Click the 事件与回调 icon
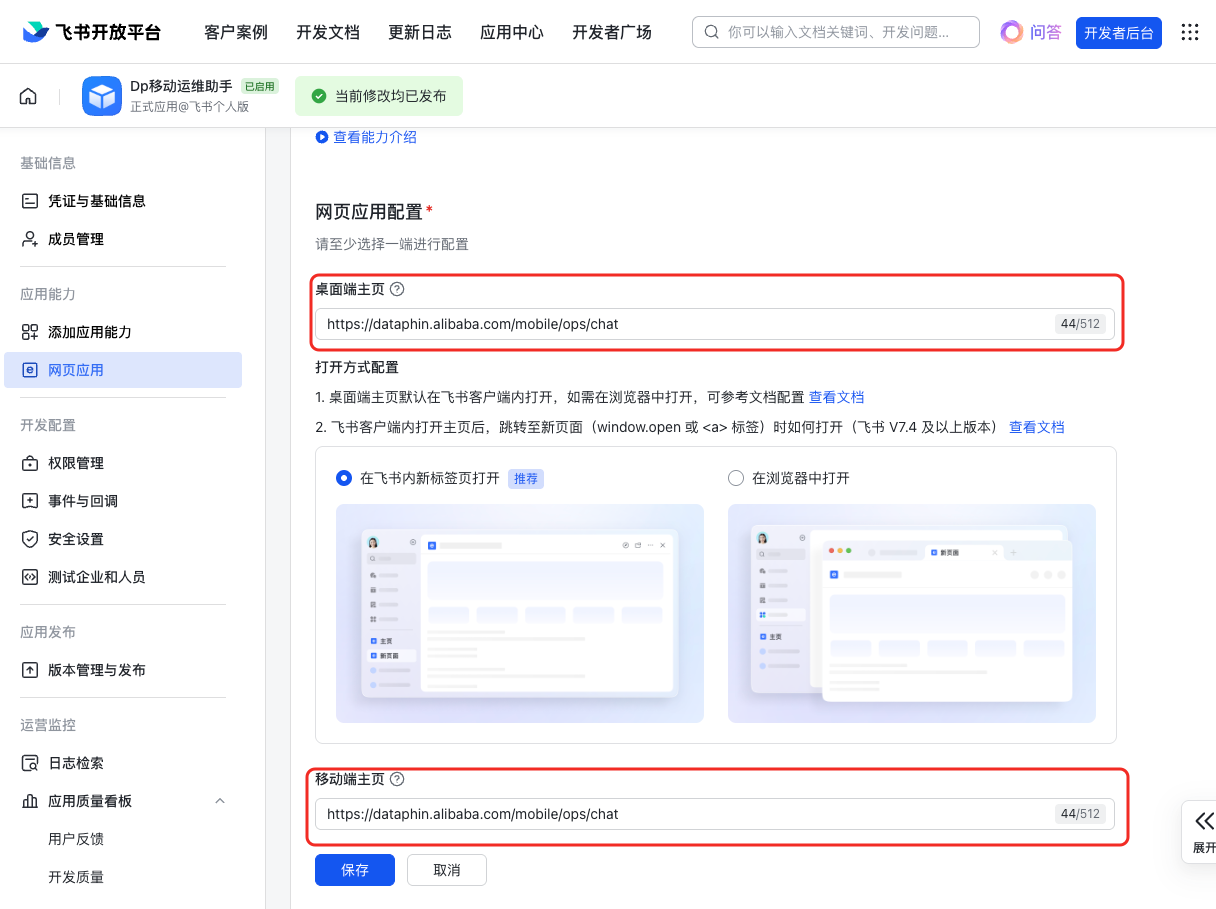1216x909 pixels. point(30,501)
